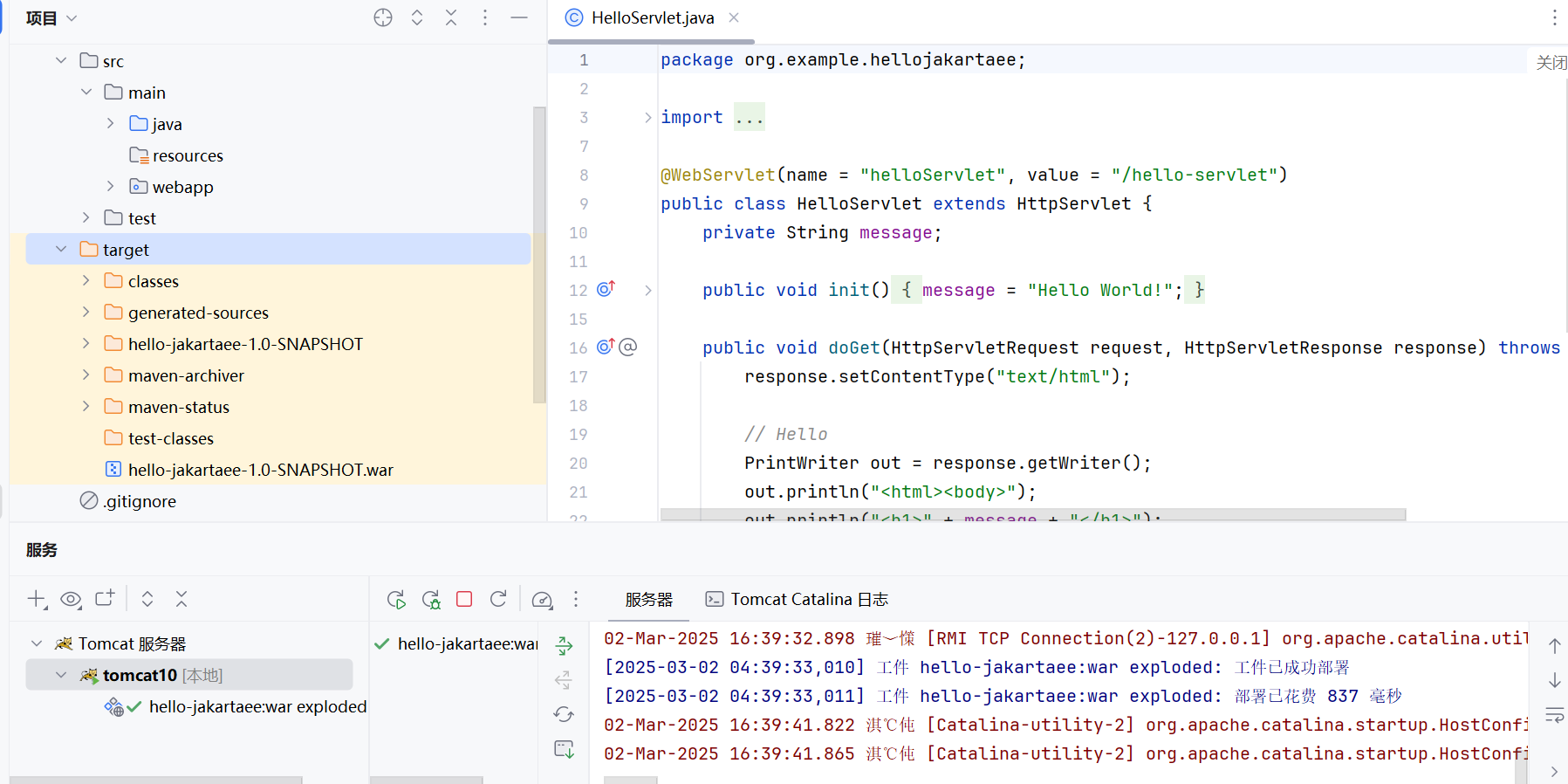Screen dimensions: 1568x784
Task: Undeploy the selected artifact
Action: [x=565, y=680]
